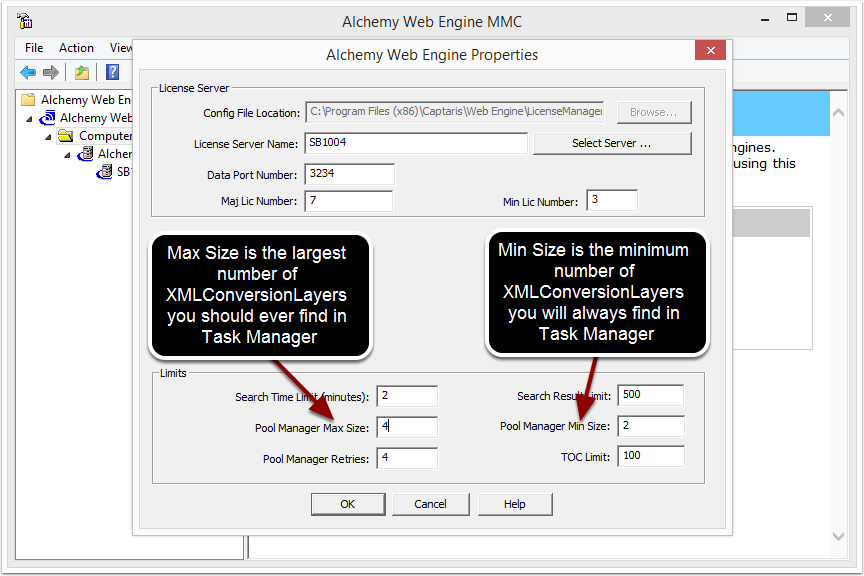Click the Forward arrow toolbar icon

(51, 72)
